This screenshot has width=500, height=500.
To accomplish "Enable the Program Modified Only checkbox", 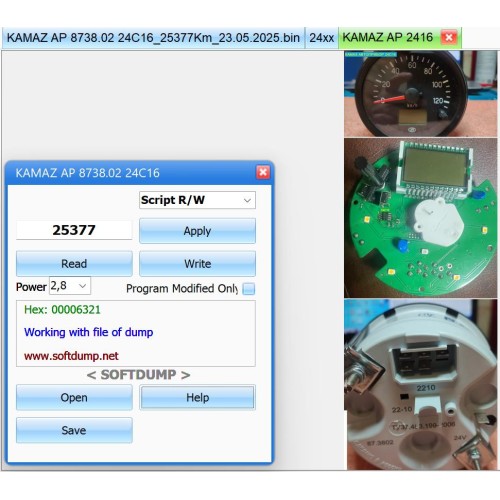I will [249, 289].
